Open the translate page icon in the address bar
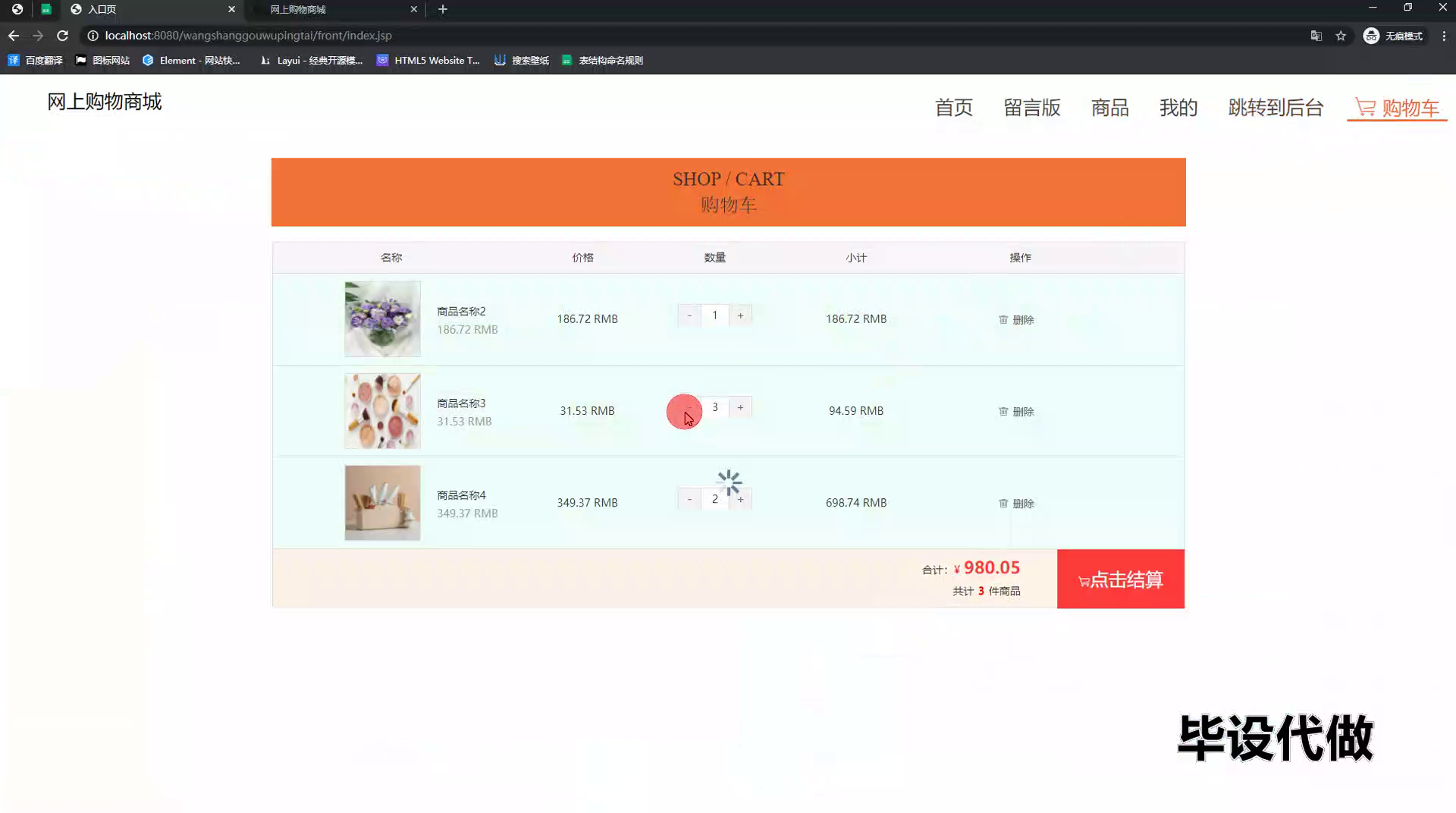The width and height of the screenshot is (1456, 813). click(x=1316, y=36)
